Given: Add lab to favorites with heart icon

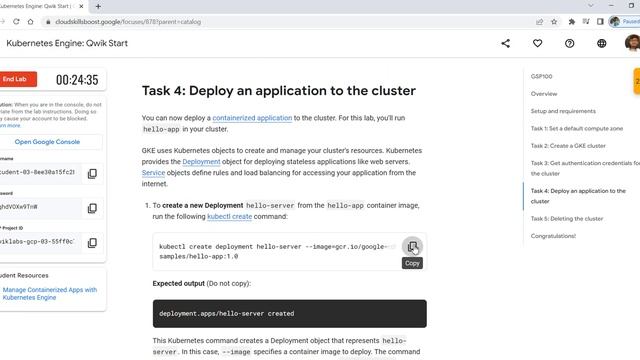Looking at the screenshot, I should coord(538,43).
